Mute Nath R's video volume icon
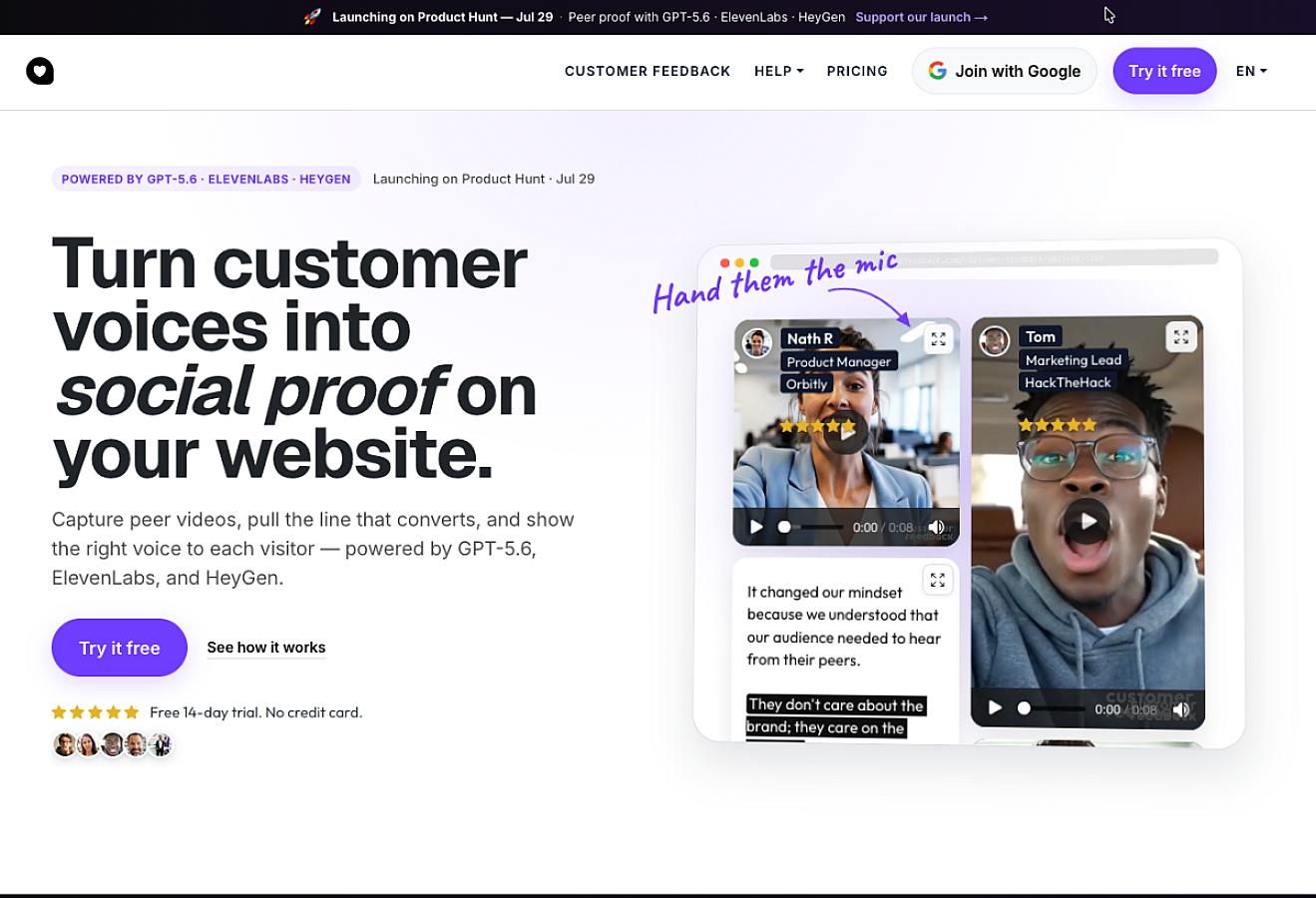The width and height of the screenshot is (1316, 898). [936, 527]
